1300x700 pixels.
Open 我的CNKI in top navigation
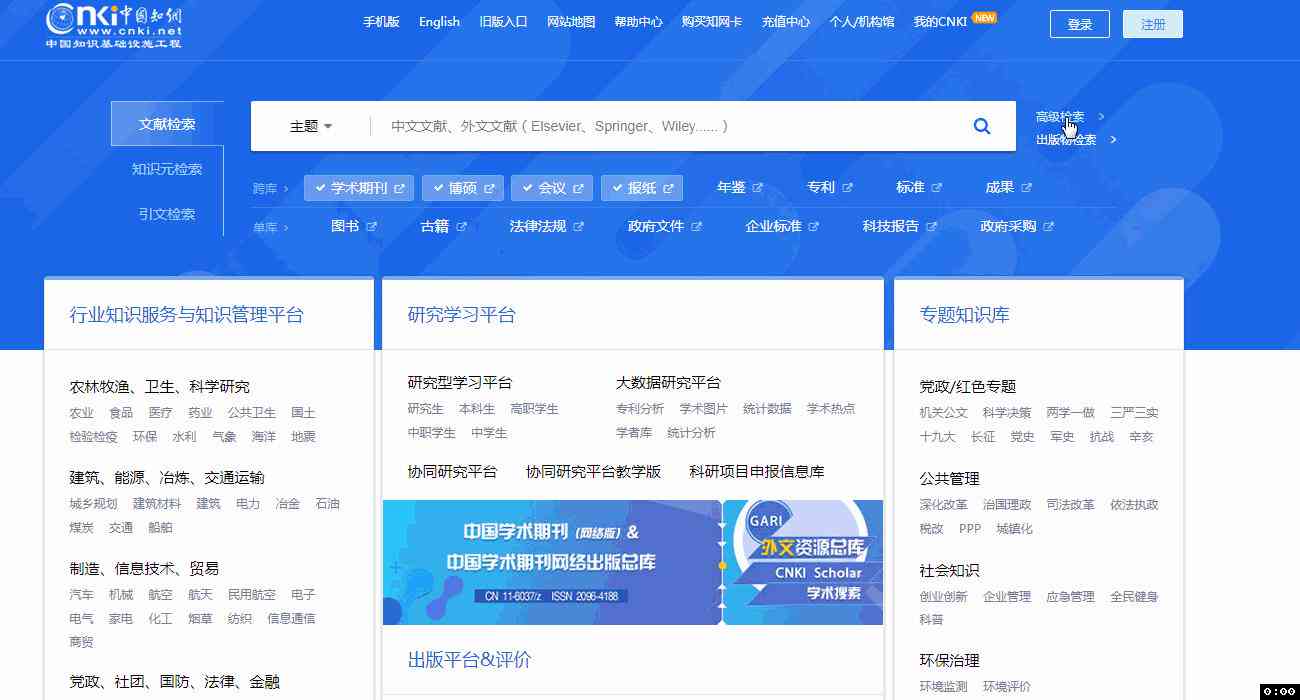[x=941, y=21]
